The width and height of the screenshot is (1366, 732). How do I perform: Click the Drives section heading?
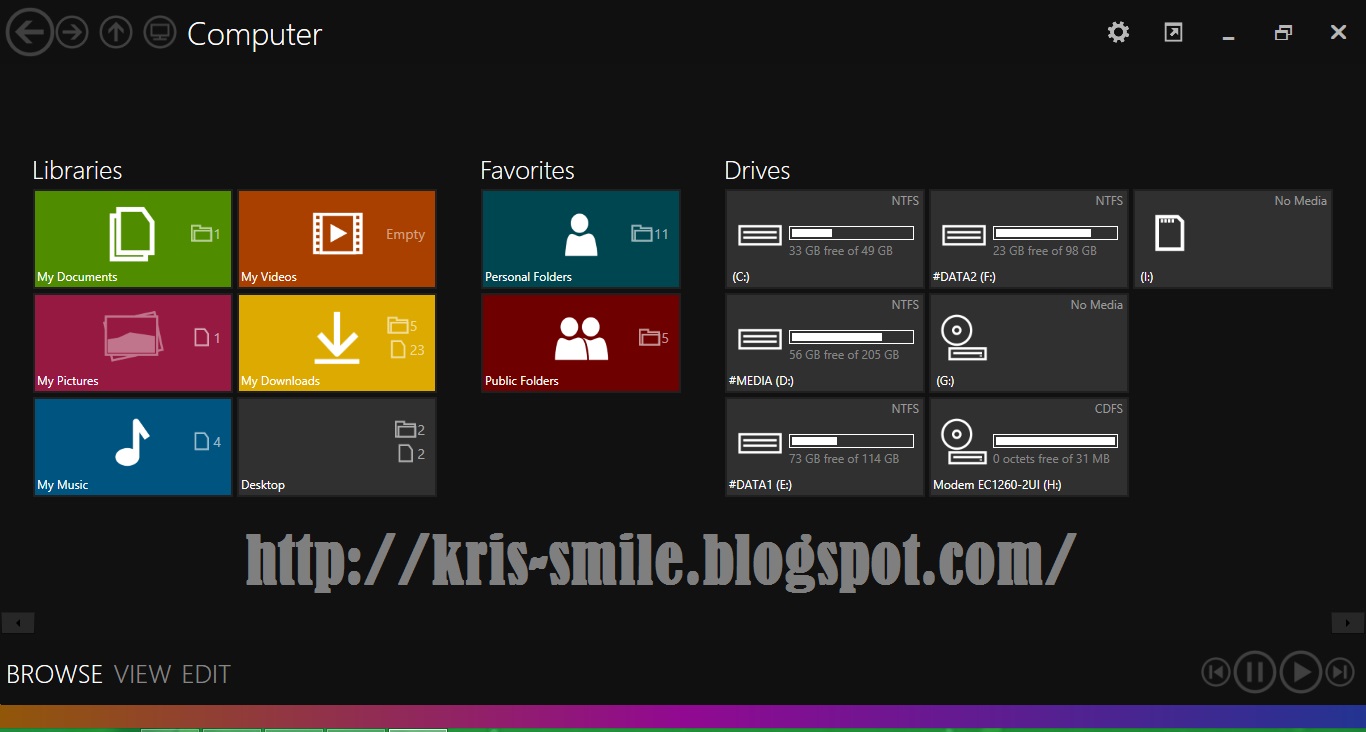[x=757, y=171]
